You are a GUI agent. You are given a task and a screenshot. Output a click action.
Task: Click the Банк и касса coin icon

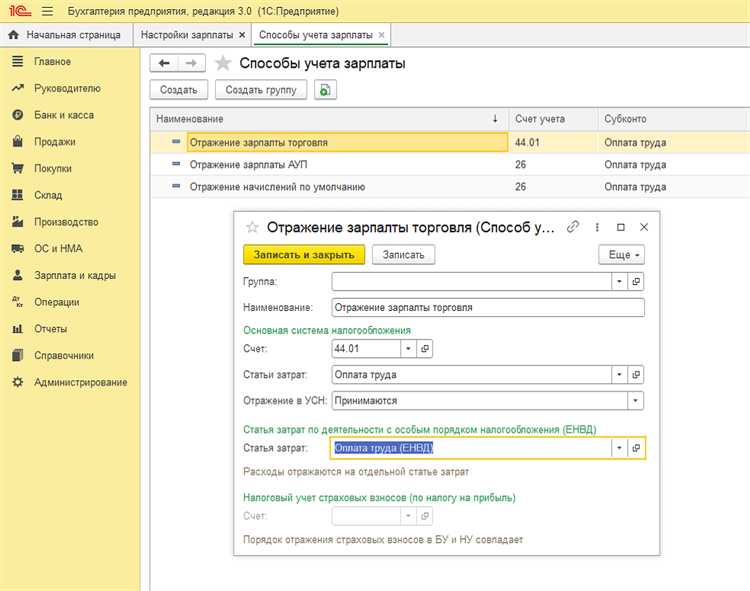[x=18, y=115]
